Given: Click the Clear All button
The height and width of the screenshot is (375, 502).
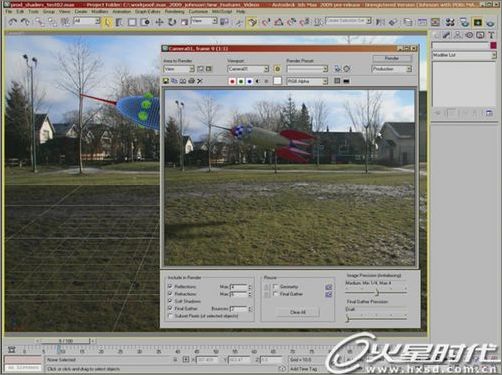Looking at the screenshot, I should 298,312.
